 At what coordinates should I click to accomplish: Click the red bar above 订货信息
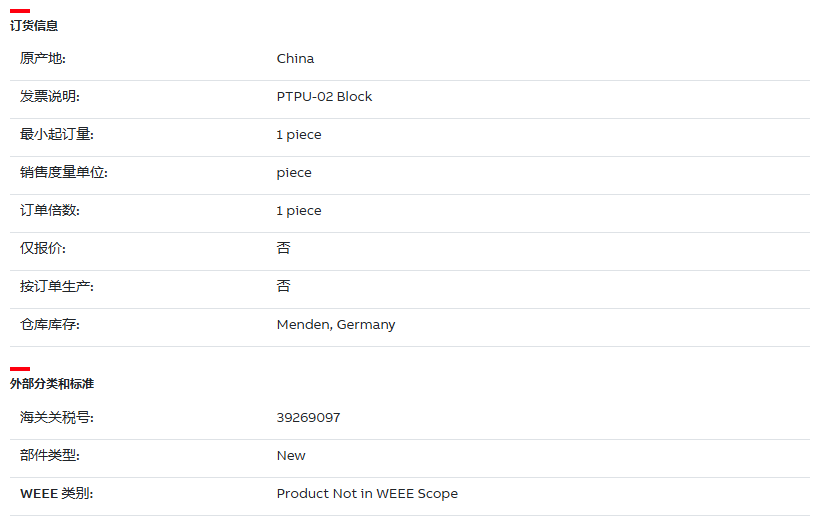coord(20,11)
